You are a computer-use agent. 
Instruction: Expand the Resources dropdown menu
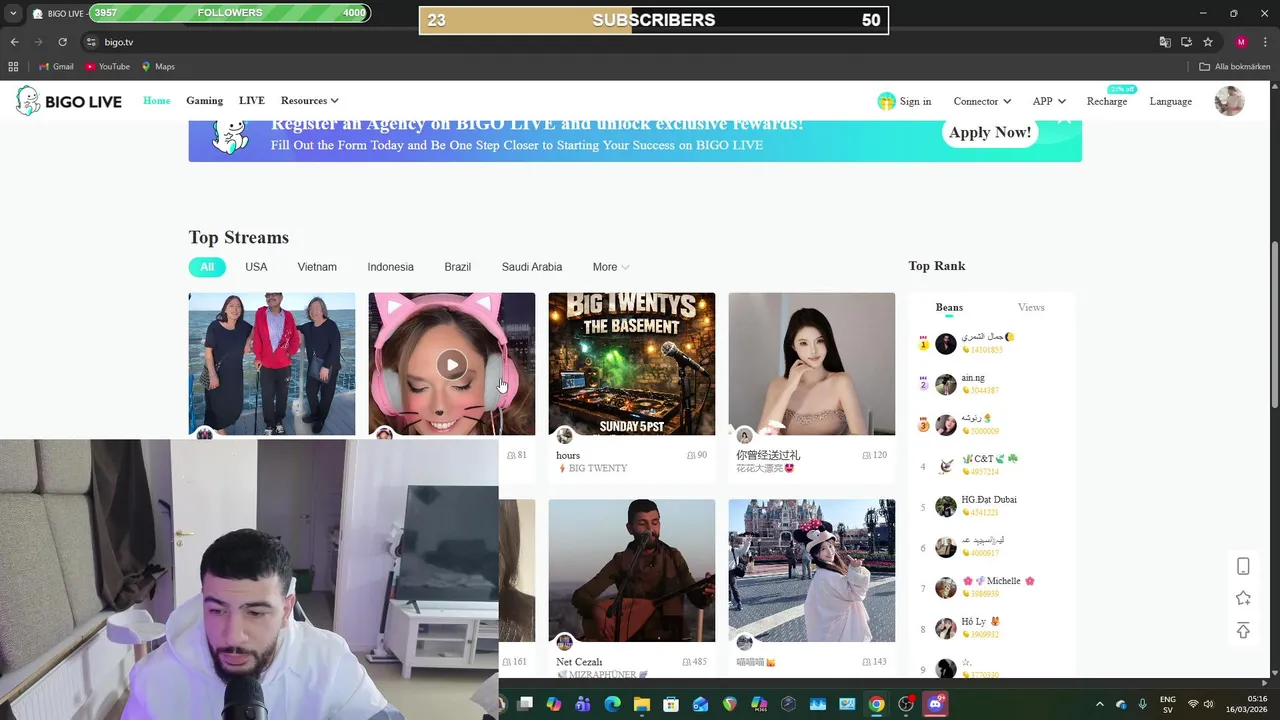coord(309,101)
